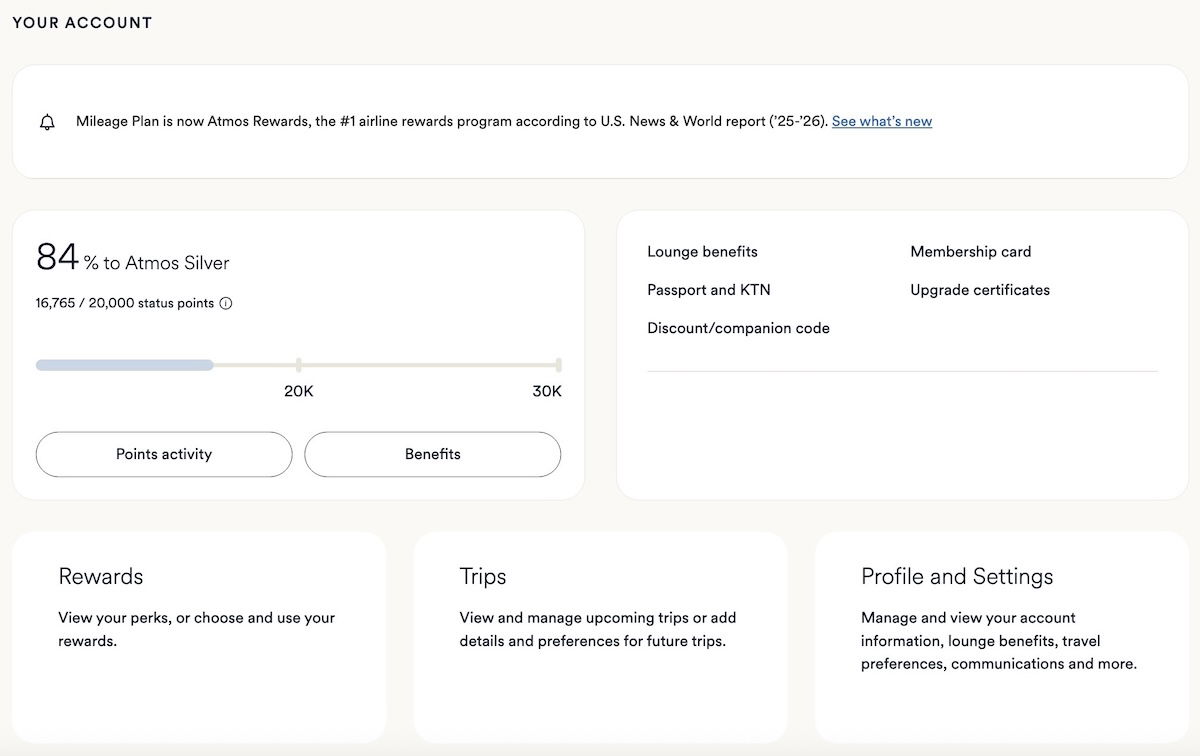Screen dimensions: 1200x756
Task: Open the Profile and Settings card
Action: 1001,636
